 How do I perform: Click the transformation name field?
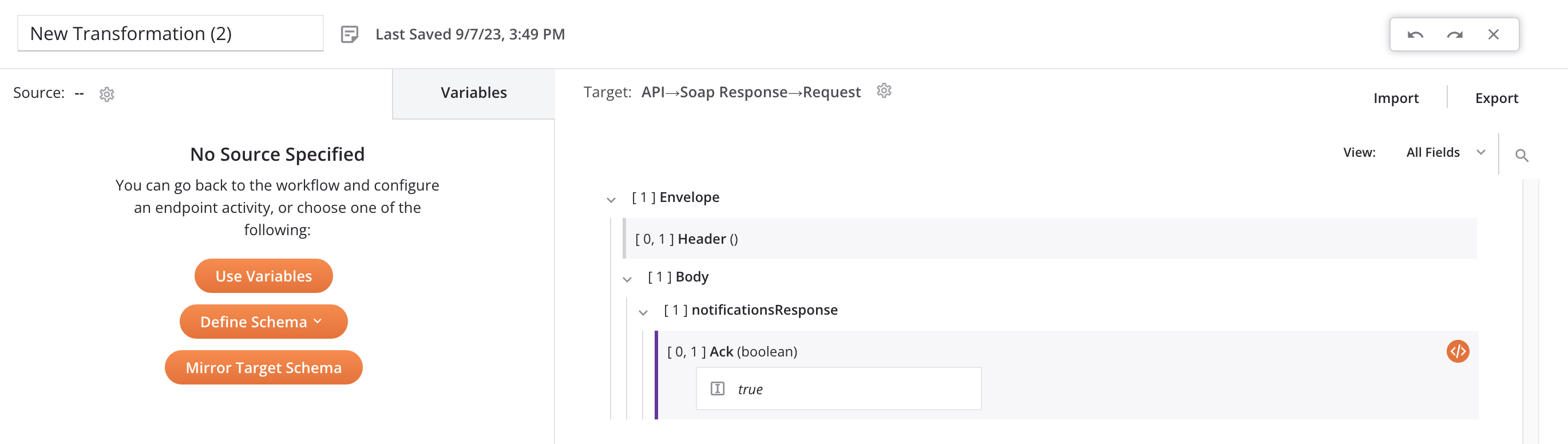(x=171, y=34)
